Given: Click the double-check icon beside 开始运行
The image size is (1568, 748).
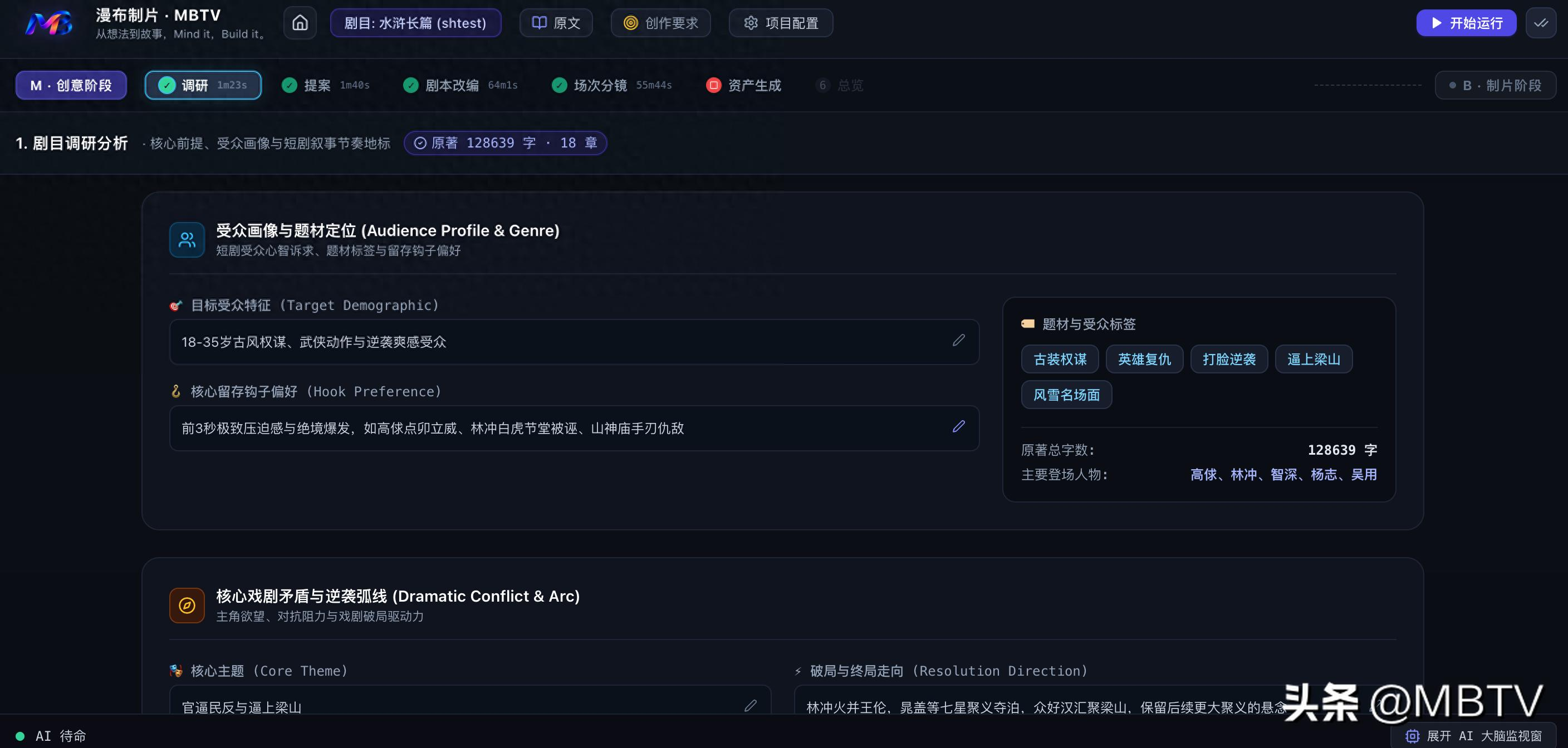Looking at the screenshot, I should coord(1541,22).
